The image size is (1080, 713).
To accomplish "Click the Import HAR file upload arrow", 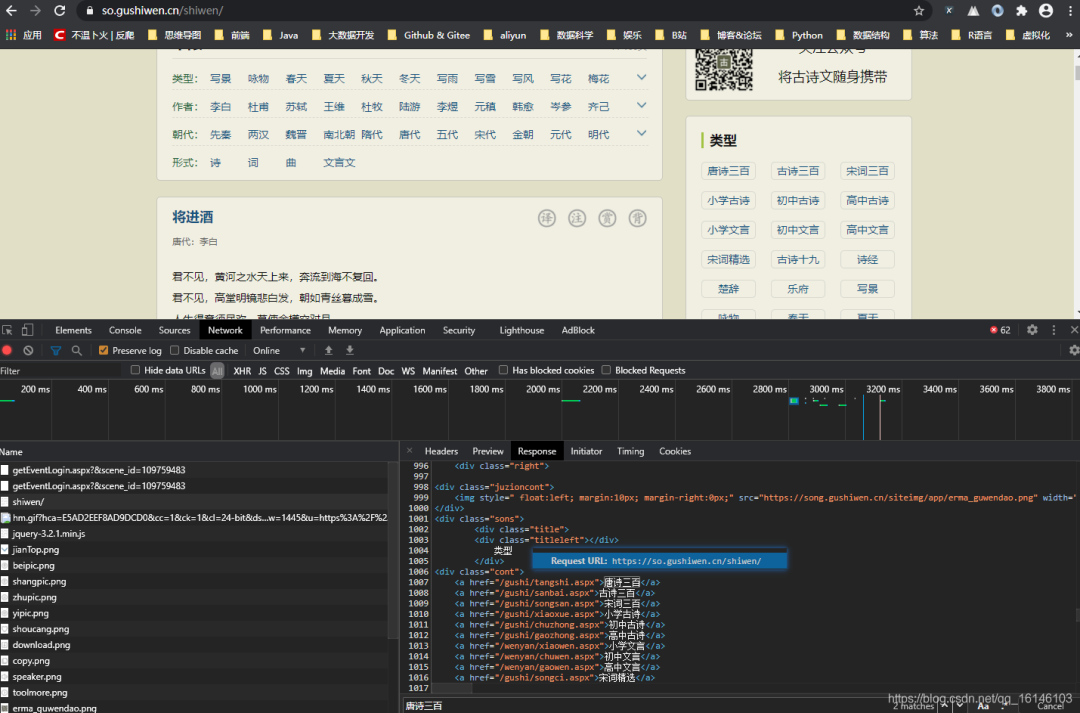I will click(x=329, y=351).
